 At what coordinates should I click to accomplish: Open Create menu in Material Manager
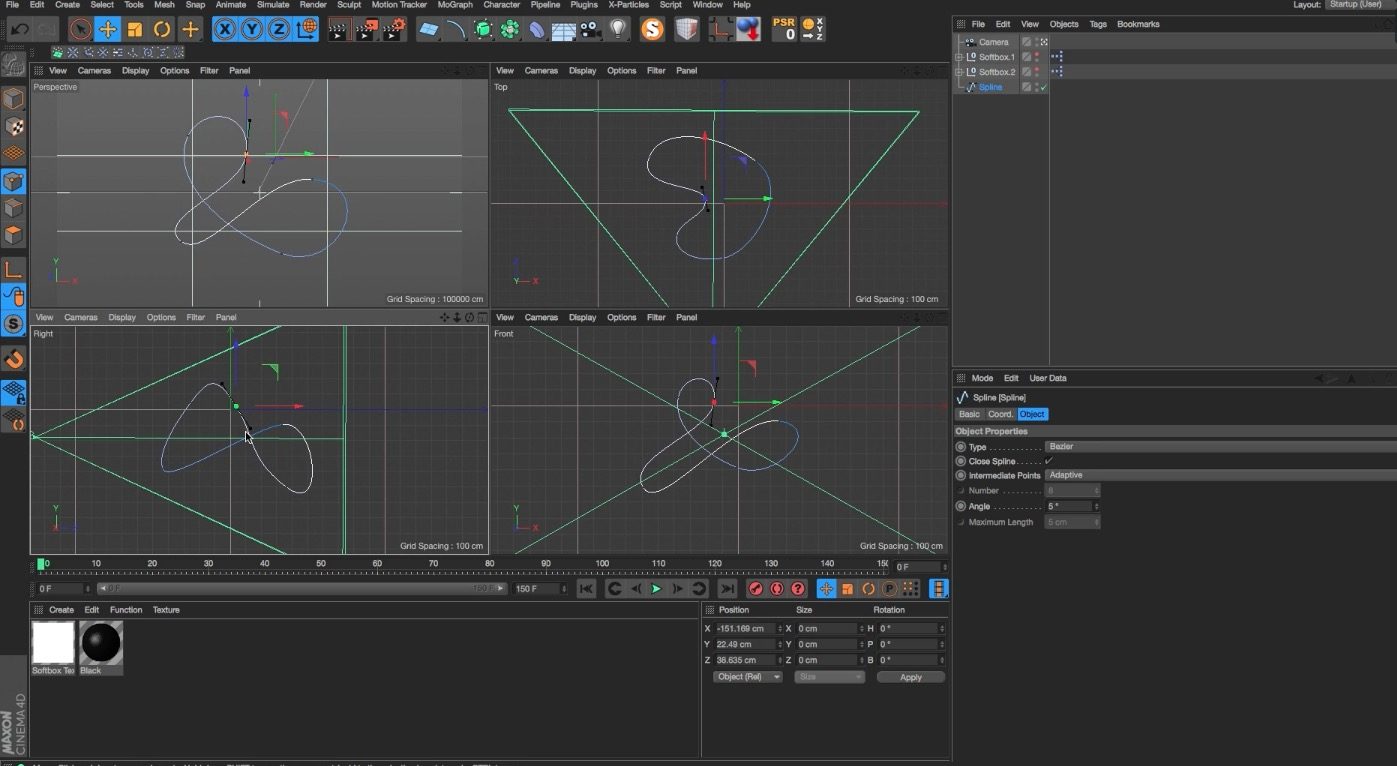(61, 610)
